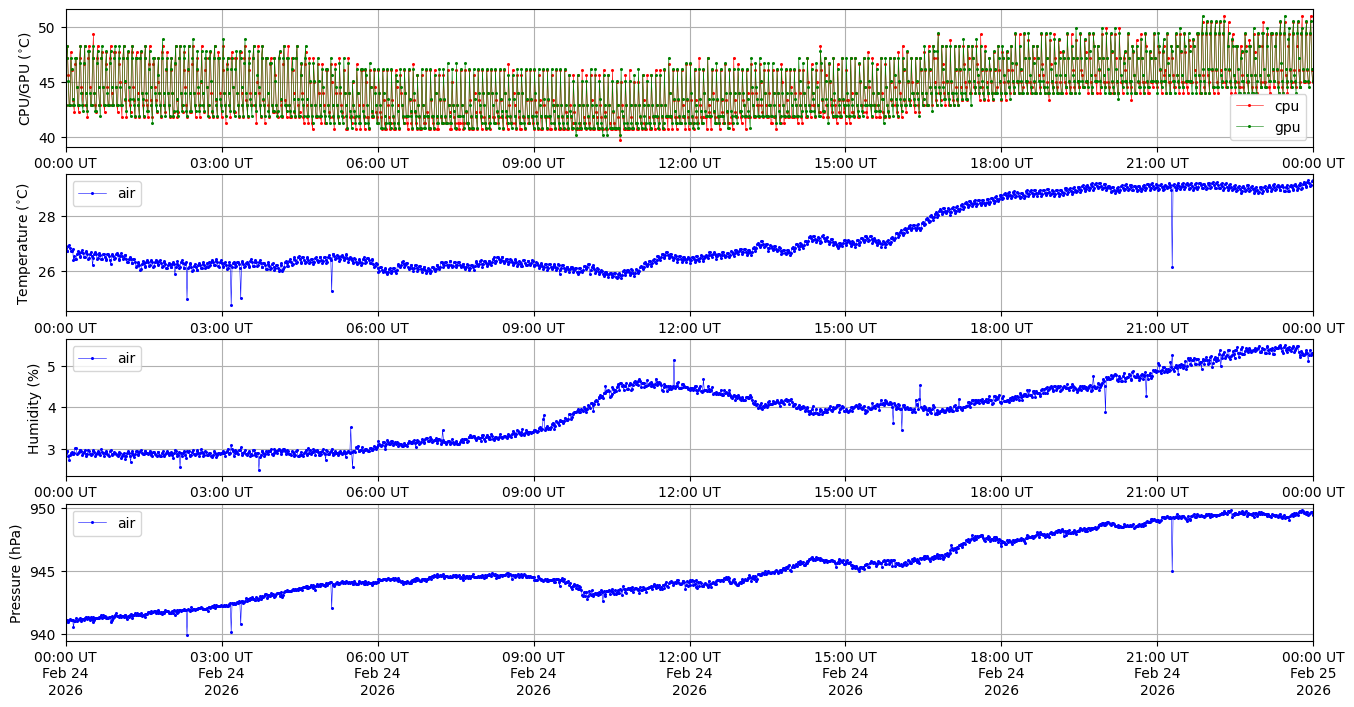Select humidity spike point just before 12:00 UT

click(674, 360)
